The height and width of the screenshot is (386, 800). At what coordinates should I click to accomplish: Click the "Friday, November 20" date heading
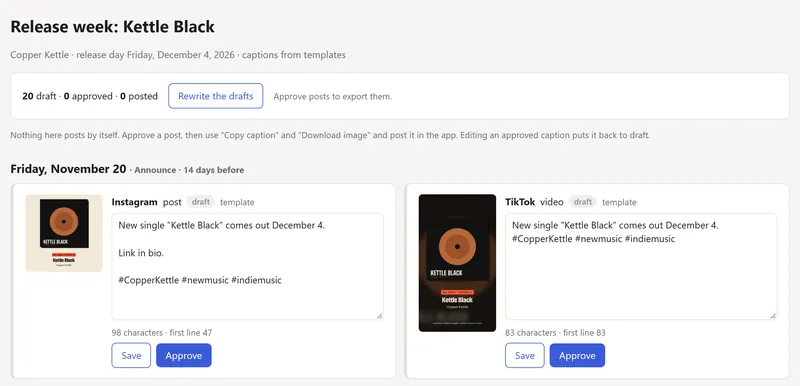click(x=68, y=169)
